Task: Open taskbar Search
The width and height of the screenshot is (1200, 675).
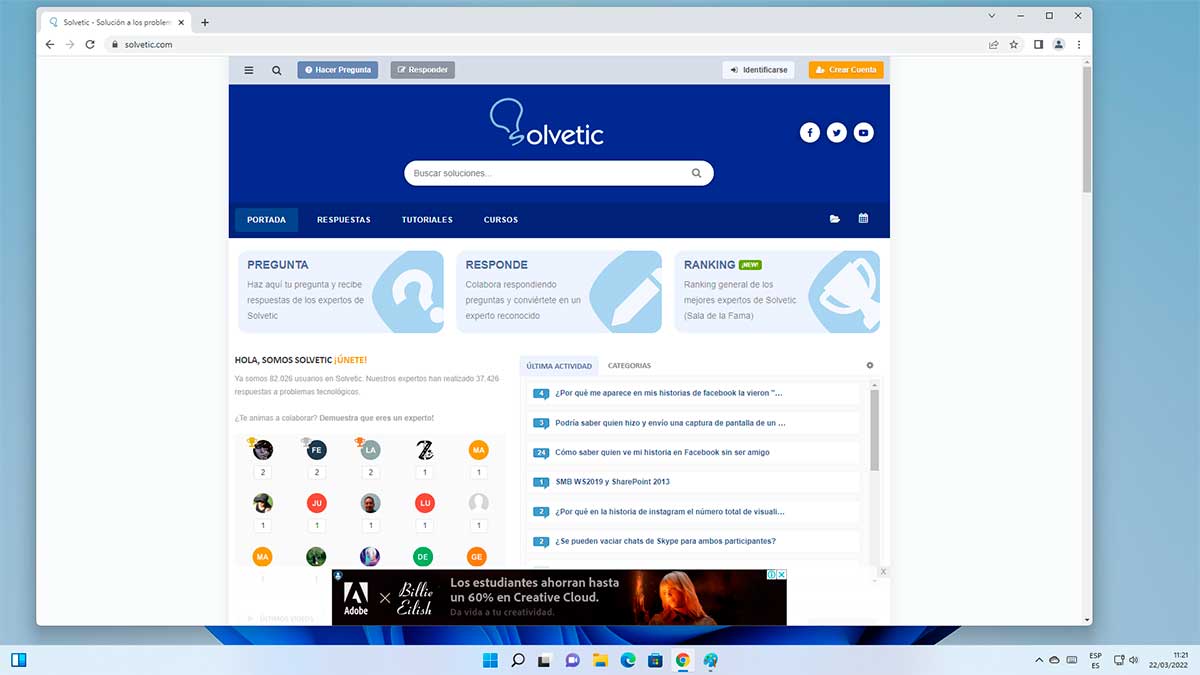Action: pos(518,660)
